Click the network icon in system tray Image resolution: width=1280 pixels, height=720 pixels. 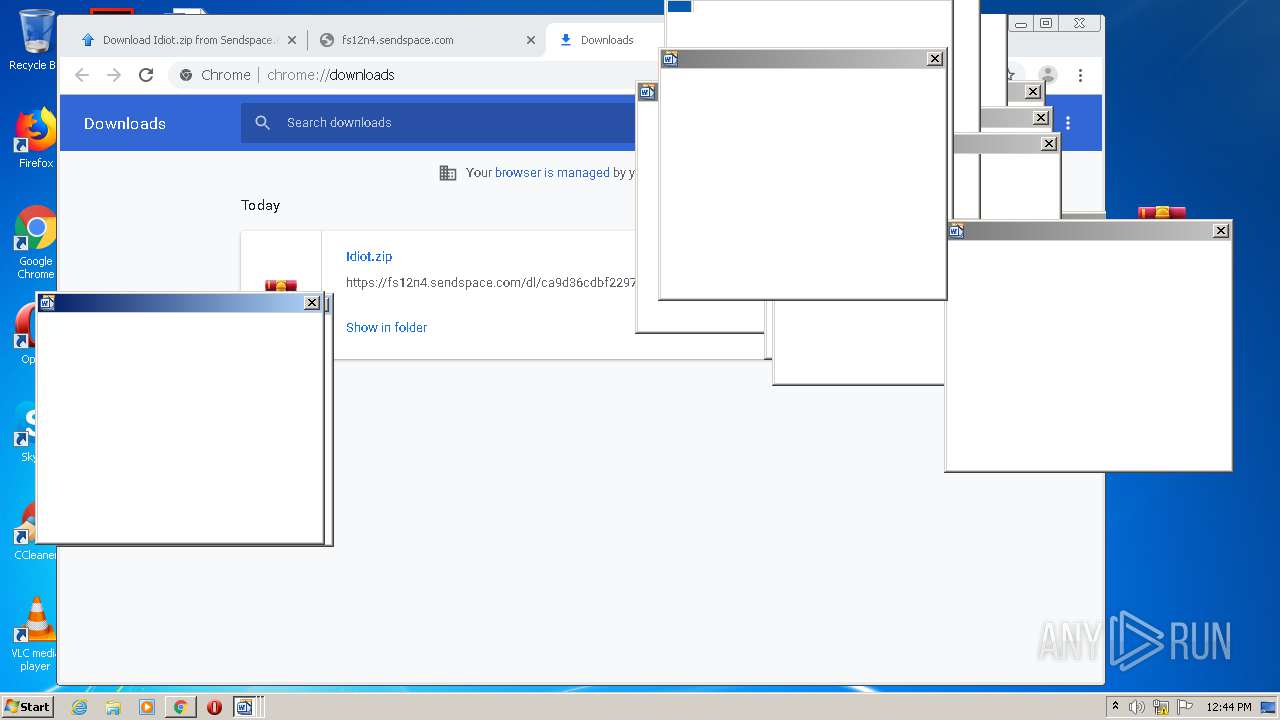pyautogui.click(x=1161, y=707)
